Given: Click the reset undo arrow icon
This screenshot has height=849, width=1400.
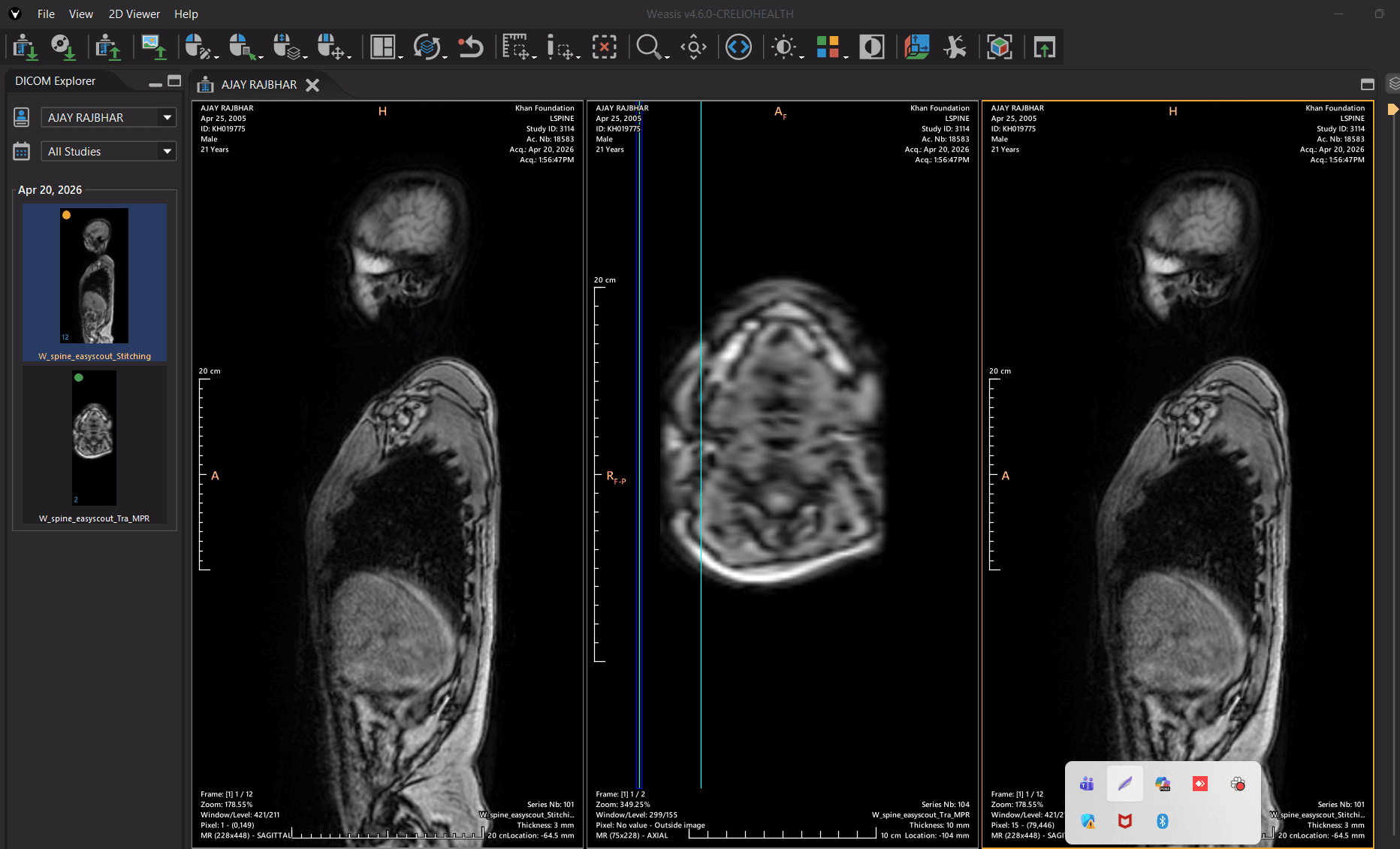Looking at the screenshot, I should 471,47.
